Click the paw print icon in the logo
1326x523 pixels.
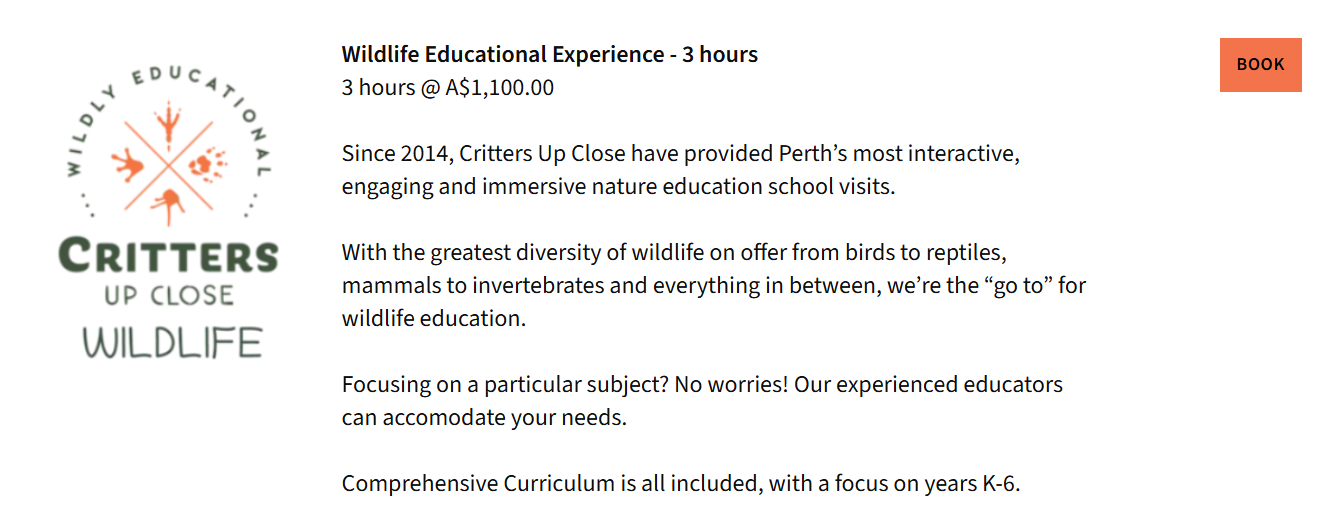tap(208, 160)
